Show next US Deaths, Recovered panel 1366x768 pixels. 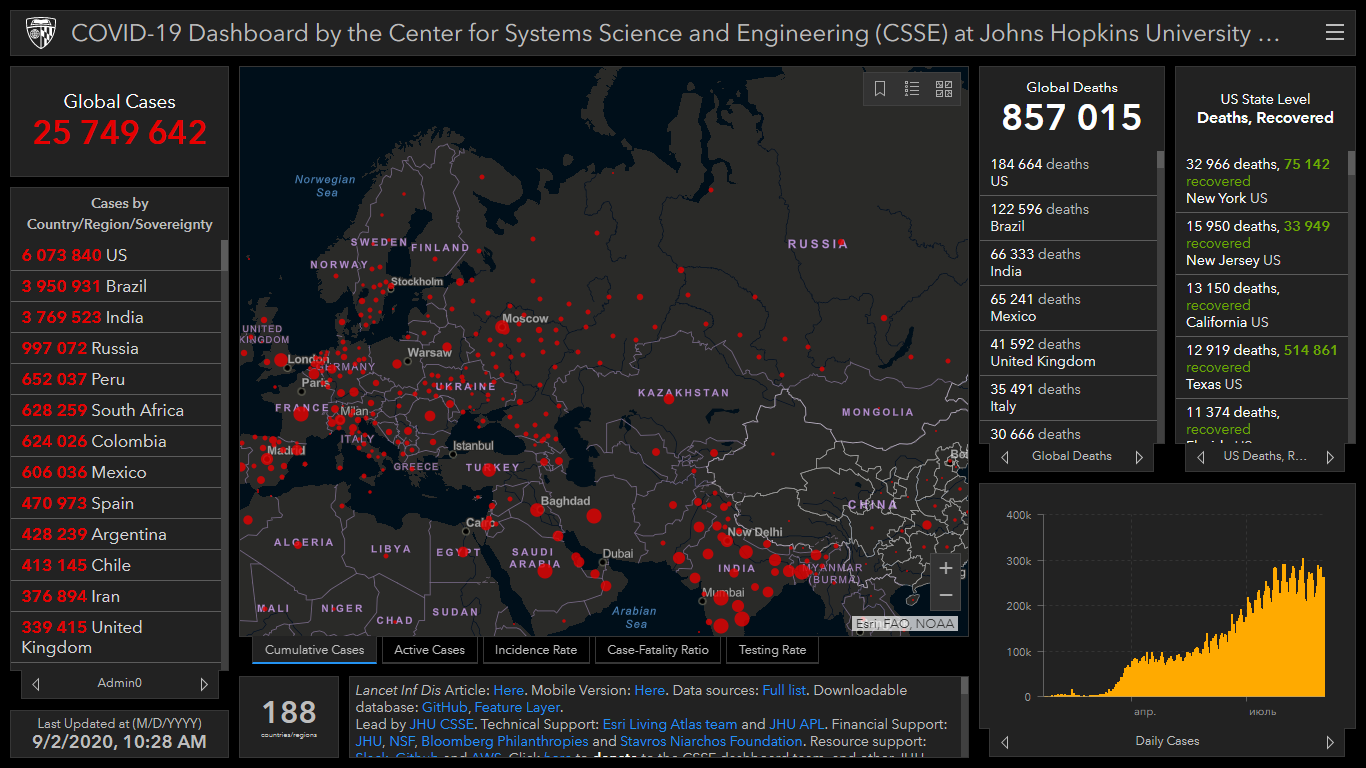click(x=1330, y=457)
